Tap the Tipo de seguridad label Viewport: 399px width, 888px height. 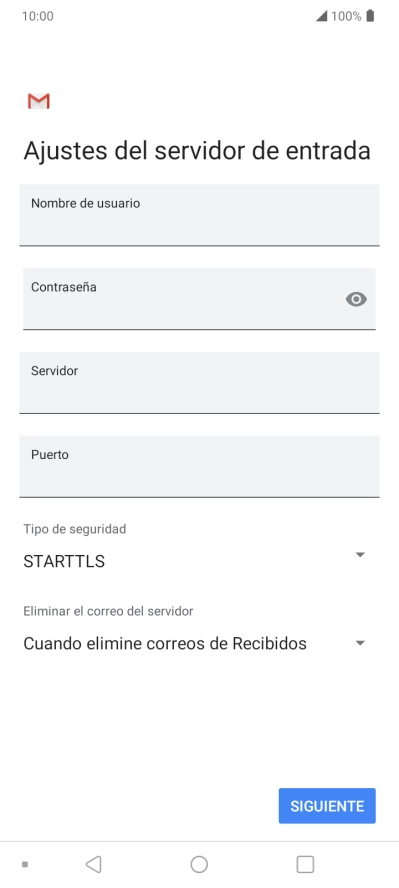click(x=75, y=529)
